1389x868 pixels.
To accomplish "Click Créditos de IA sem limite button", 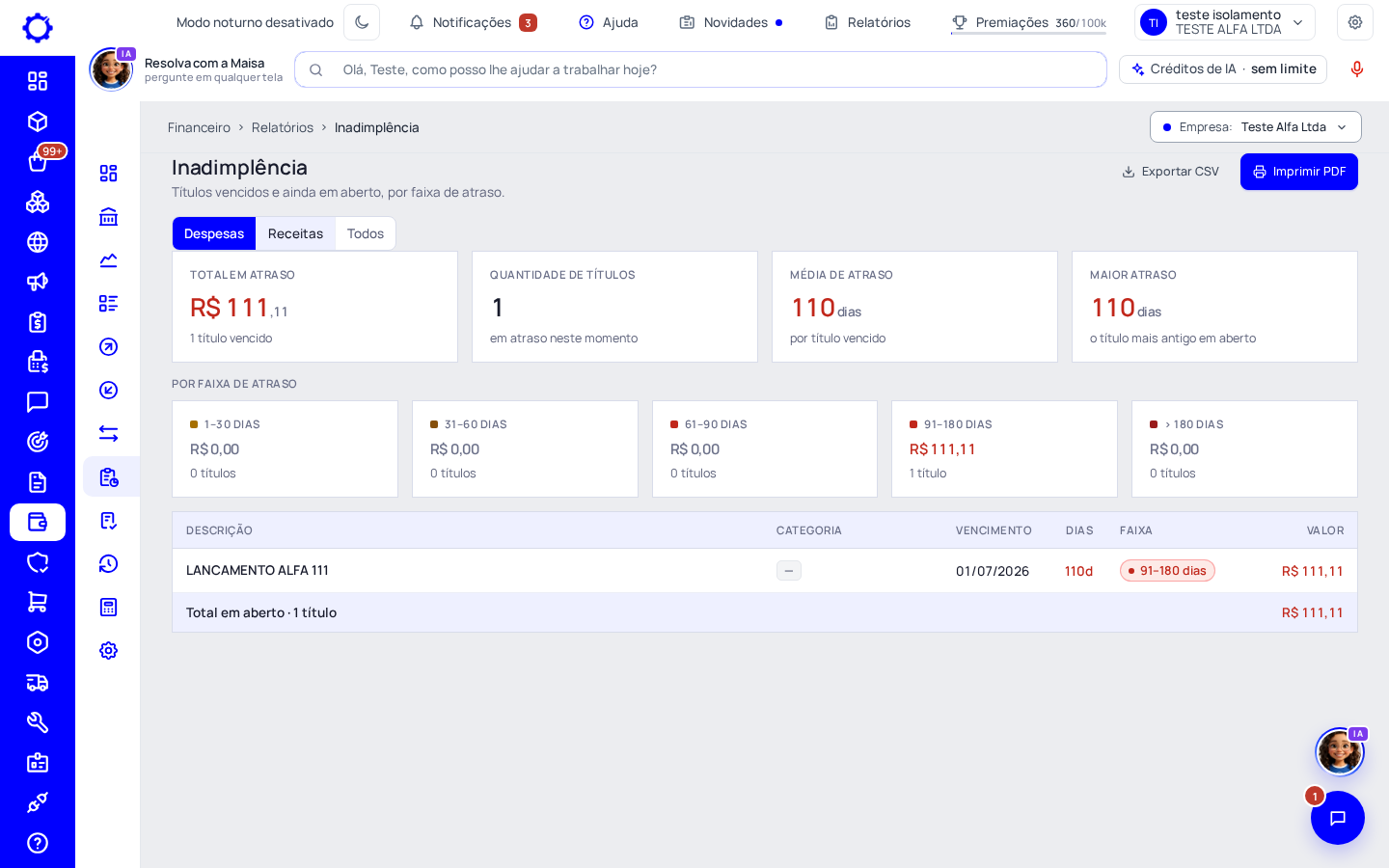I will [1223, 69].
